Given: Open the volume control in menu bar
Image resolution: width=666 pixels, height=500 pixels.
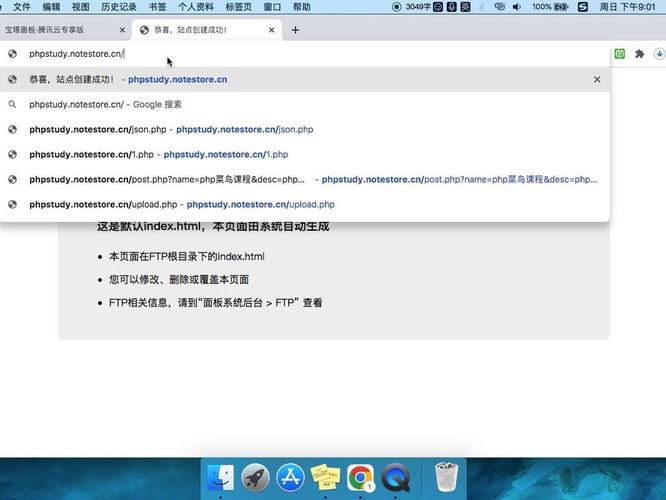Looking at the screenshot, I should pos(517,7).
